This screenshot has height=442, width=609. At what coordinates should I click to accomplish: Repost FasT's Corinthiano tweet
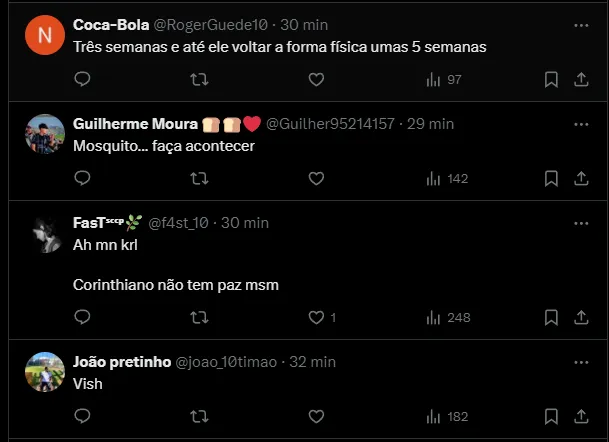tap(199, 317)
